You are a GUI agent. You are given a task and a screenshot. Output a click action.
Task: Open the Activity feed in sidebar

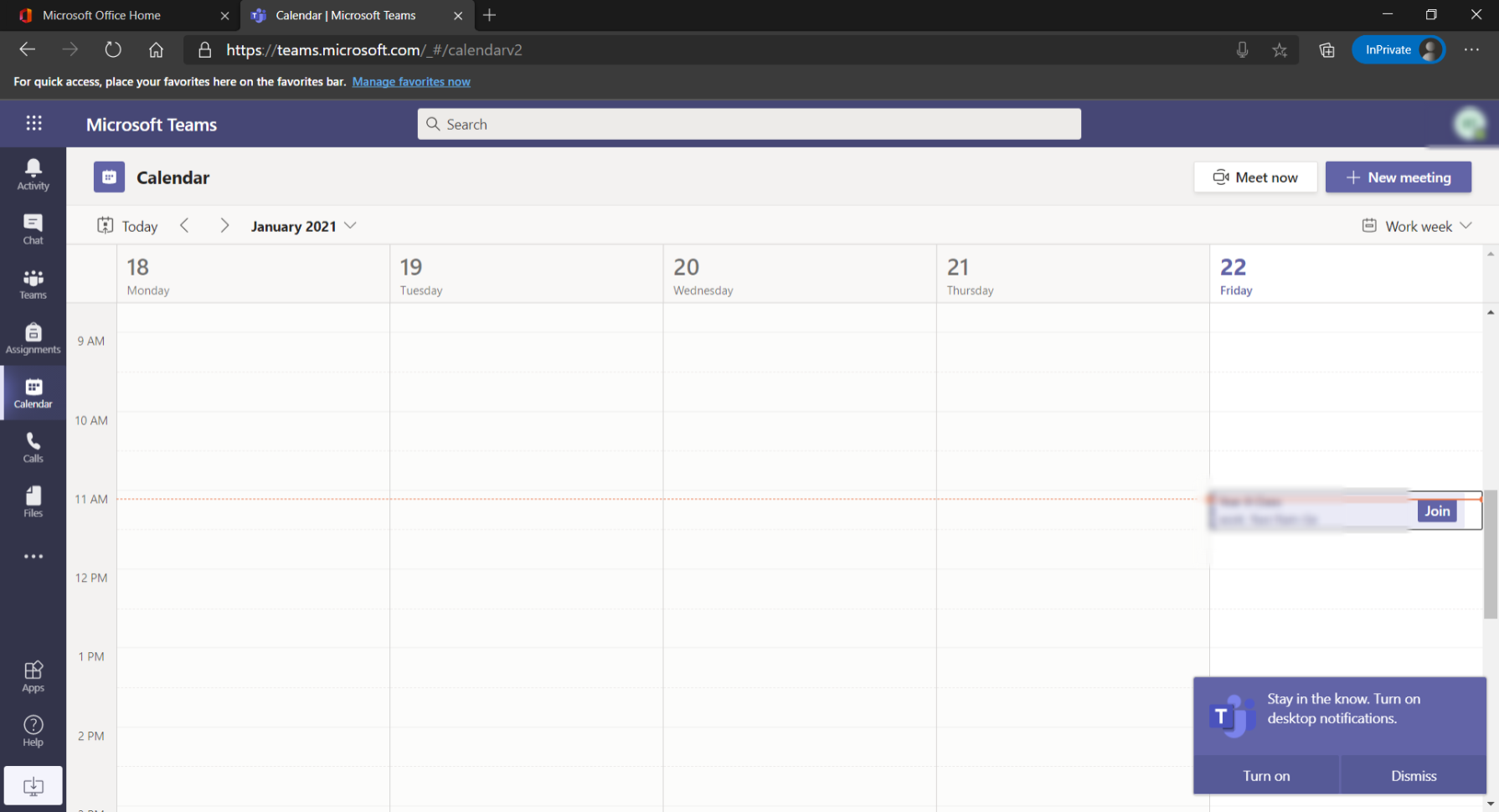click(33, 175)
